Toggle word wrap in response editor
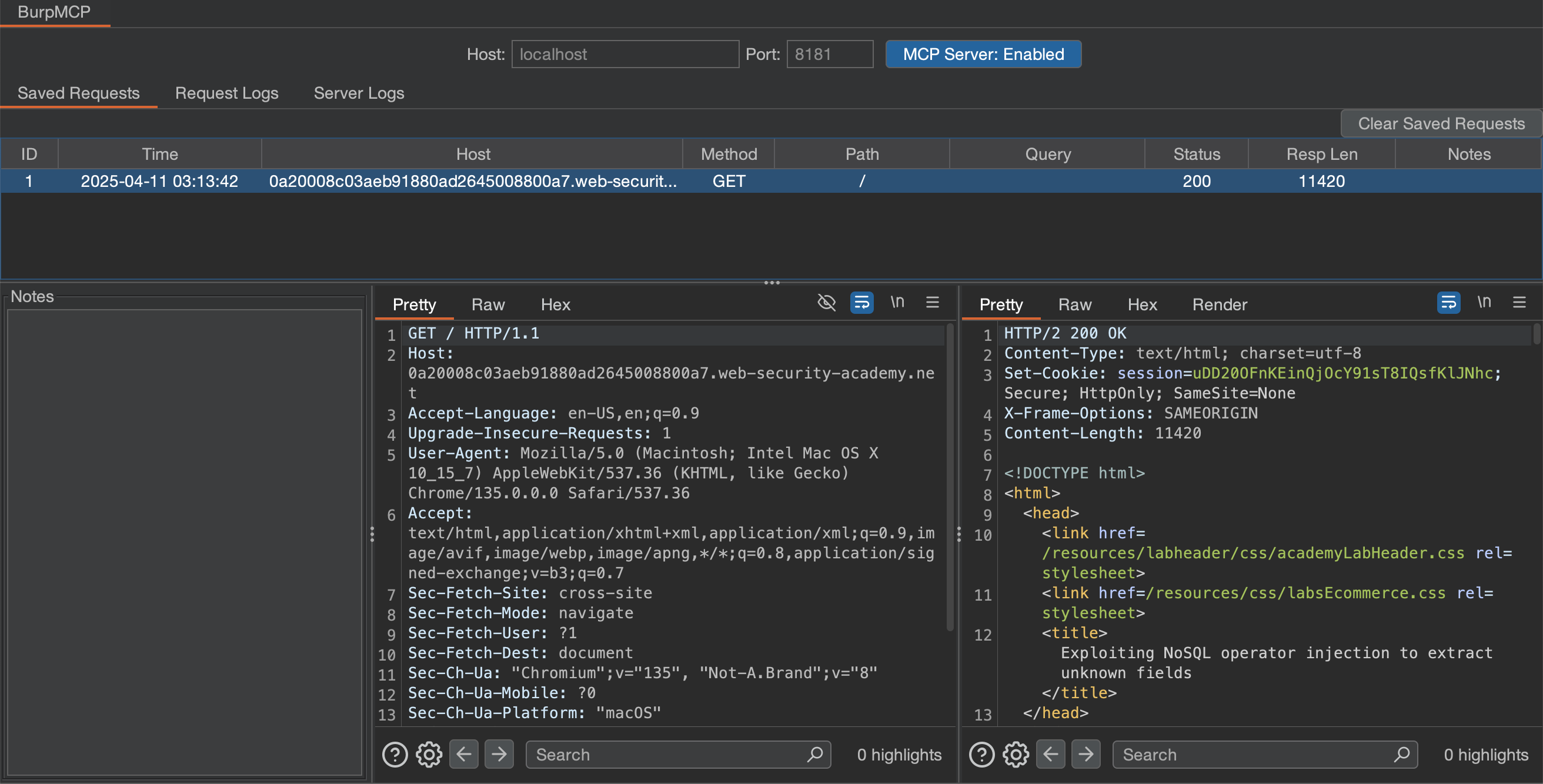Screen dimensions: 1543x784 [1448, 303]
